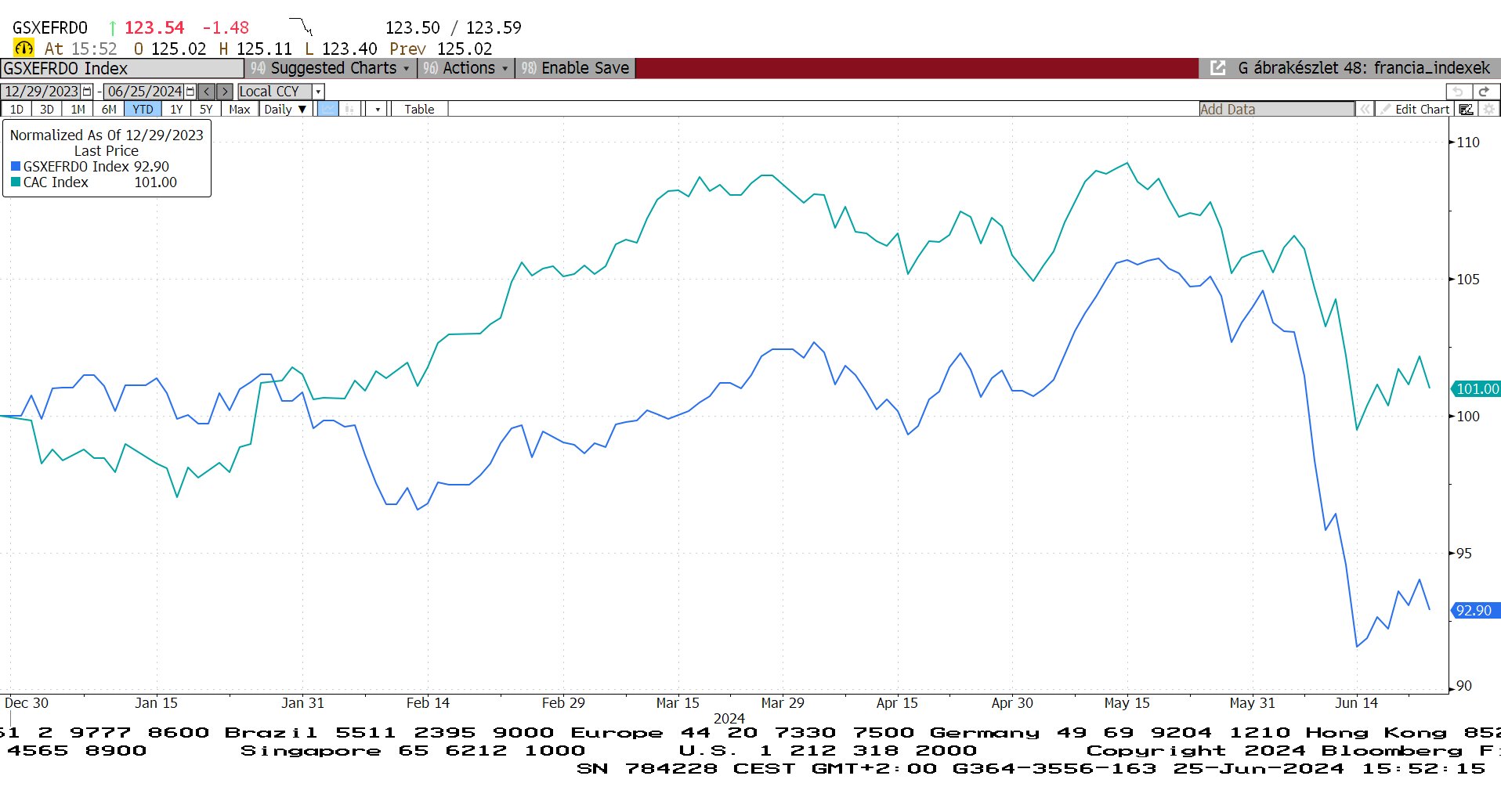
Task: Click the Normalized As Of 12/29/2023 legend title
Action: (107, 135)
